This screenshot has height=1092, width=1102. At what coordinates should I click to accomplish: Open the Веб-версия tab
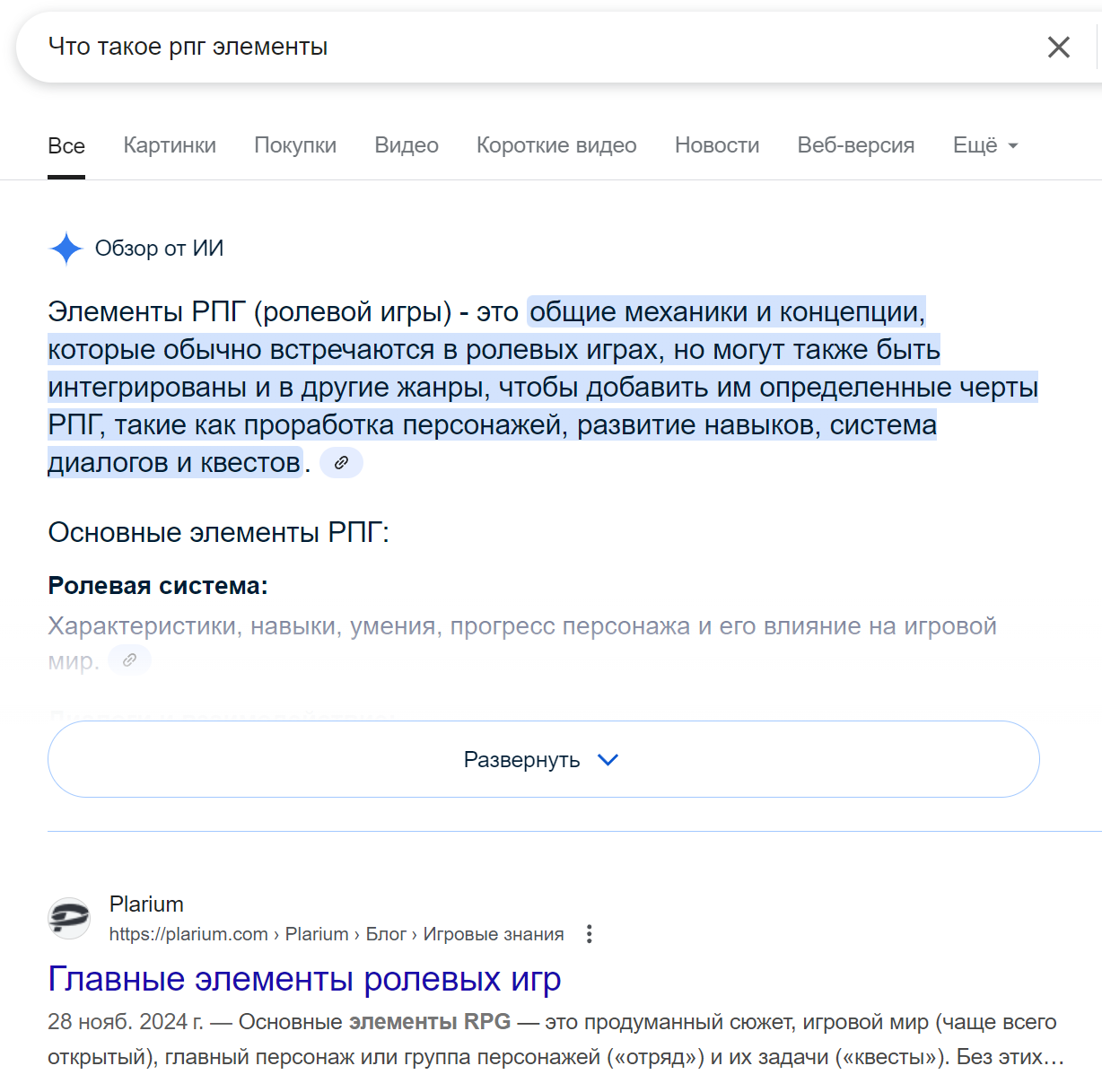point(855,145)
